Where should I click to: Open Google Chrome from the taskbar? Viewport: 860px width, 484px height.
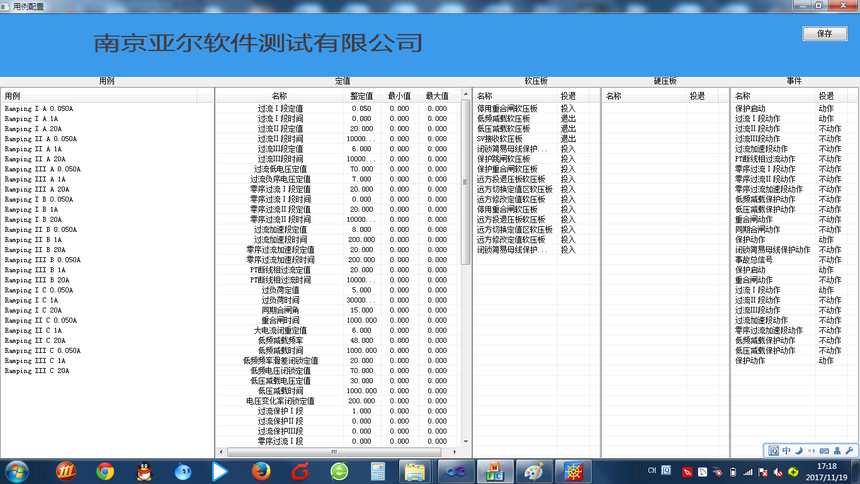point(105,470)
